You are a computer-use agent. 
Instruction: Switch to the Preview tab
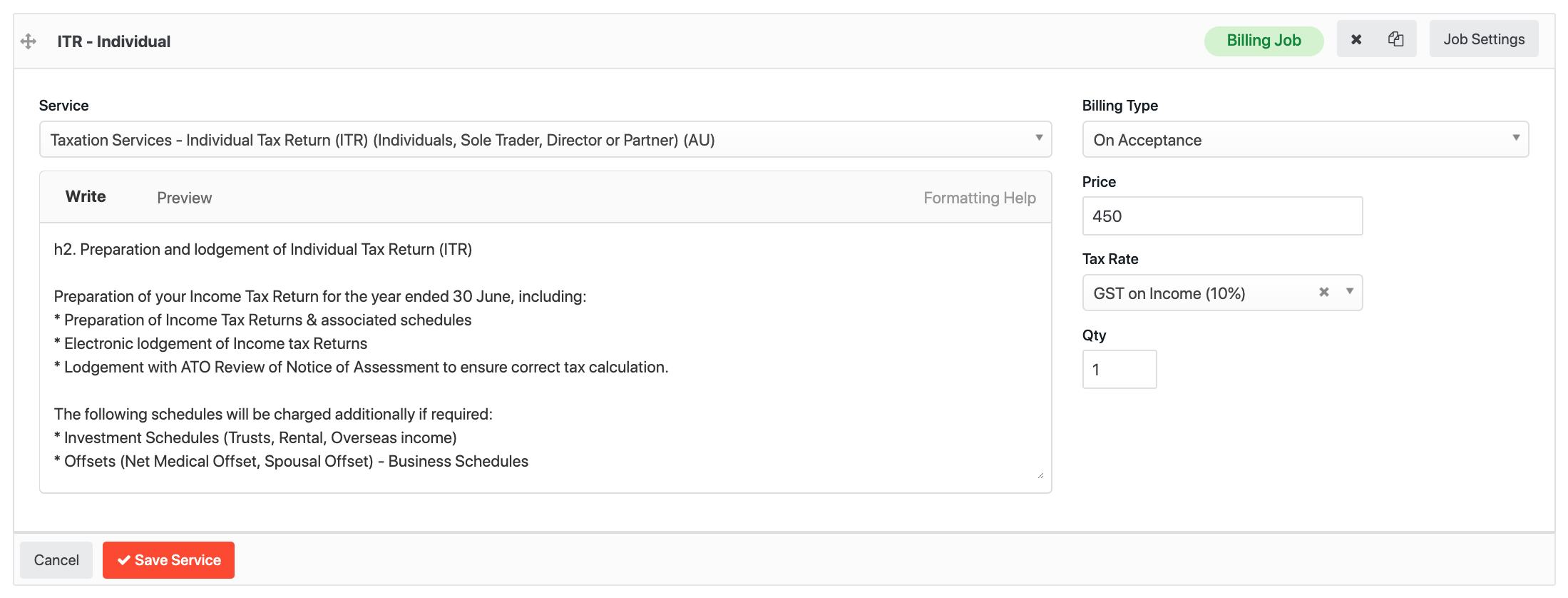coord(185,198)
